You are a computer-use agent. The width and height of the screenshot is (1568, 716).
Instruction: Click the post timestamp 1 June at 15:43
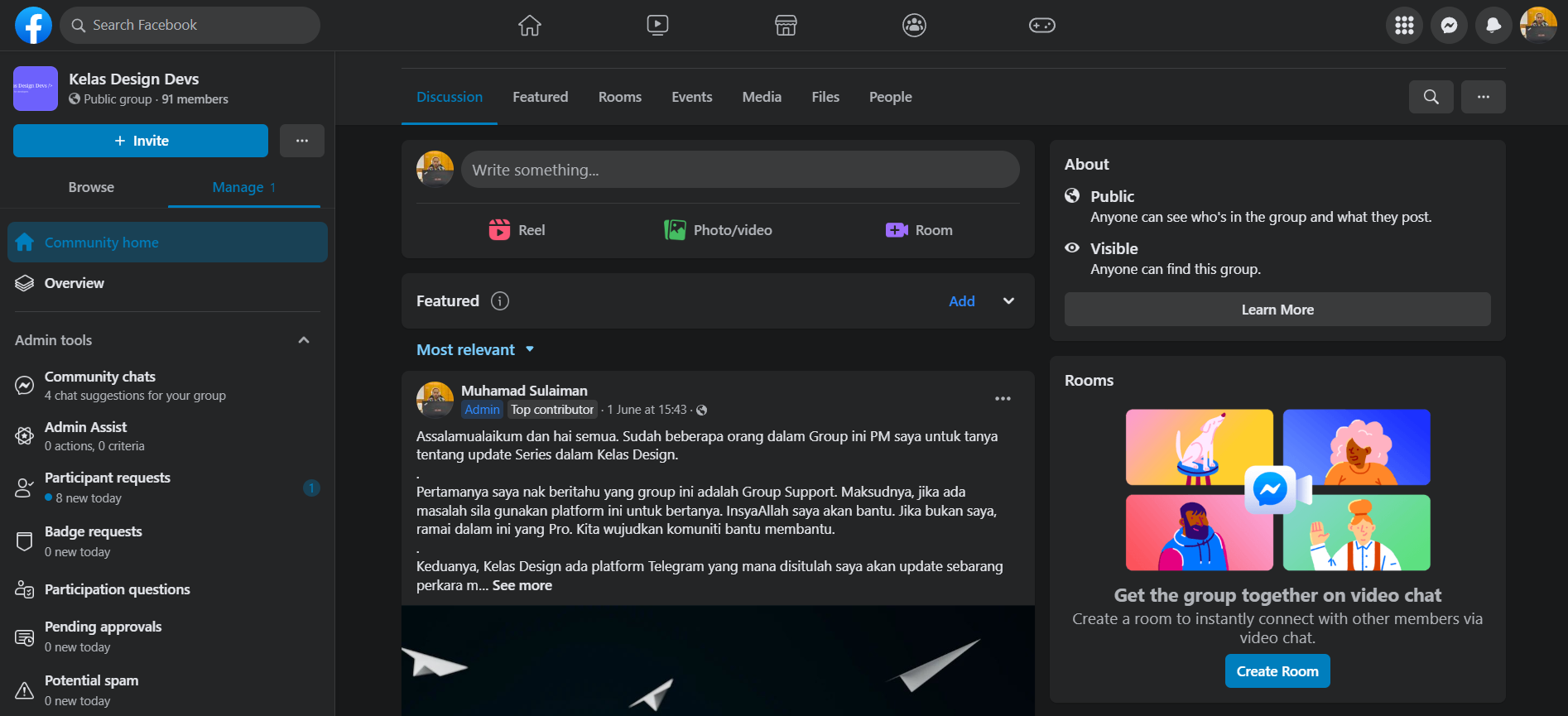647,410
